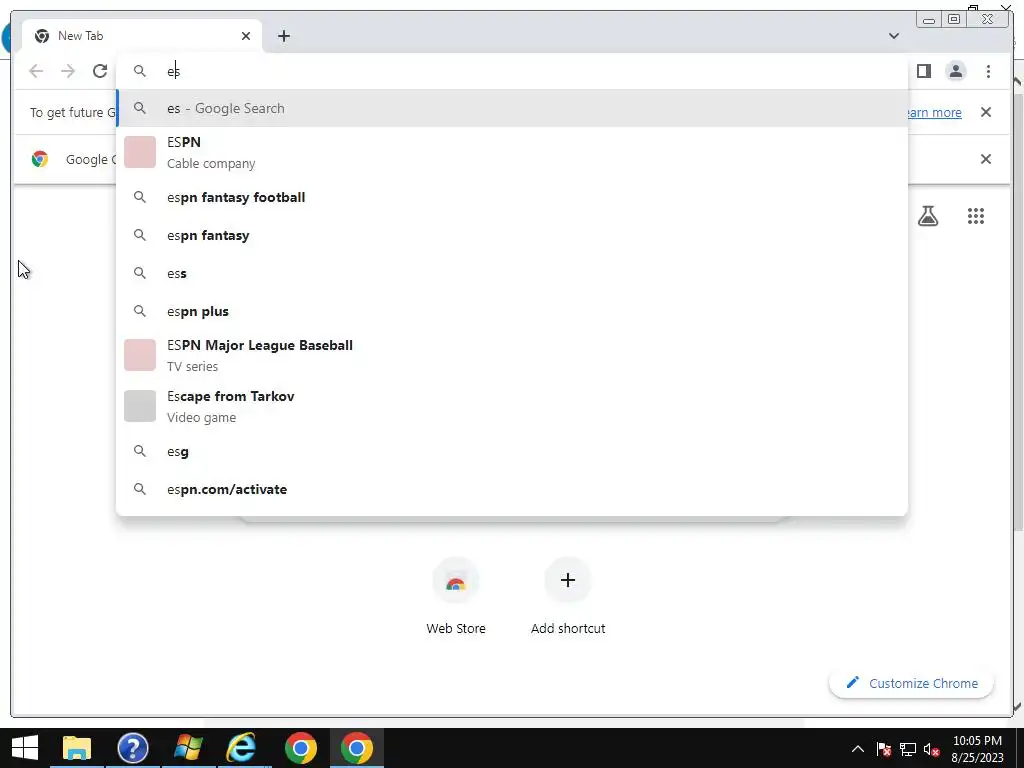Image resolution: width=1024 pixels, height=768 pixels.
Task: Open the Windows flag taskbar icon
Action: (188, 748)
